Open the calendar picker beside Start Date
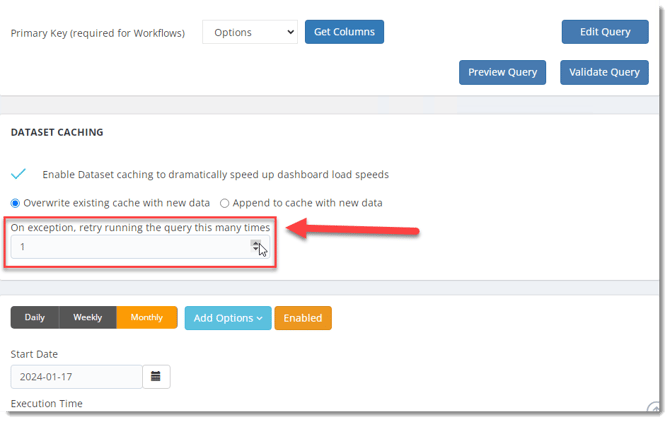 point(157,377)
